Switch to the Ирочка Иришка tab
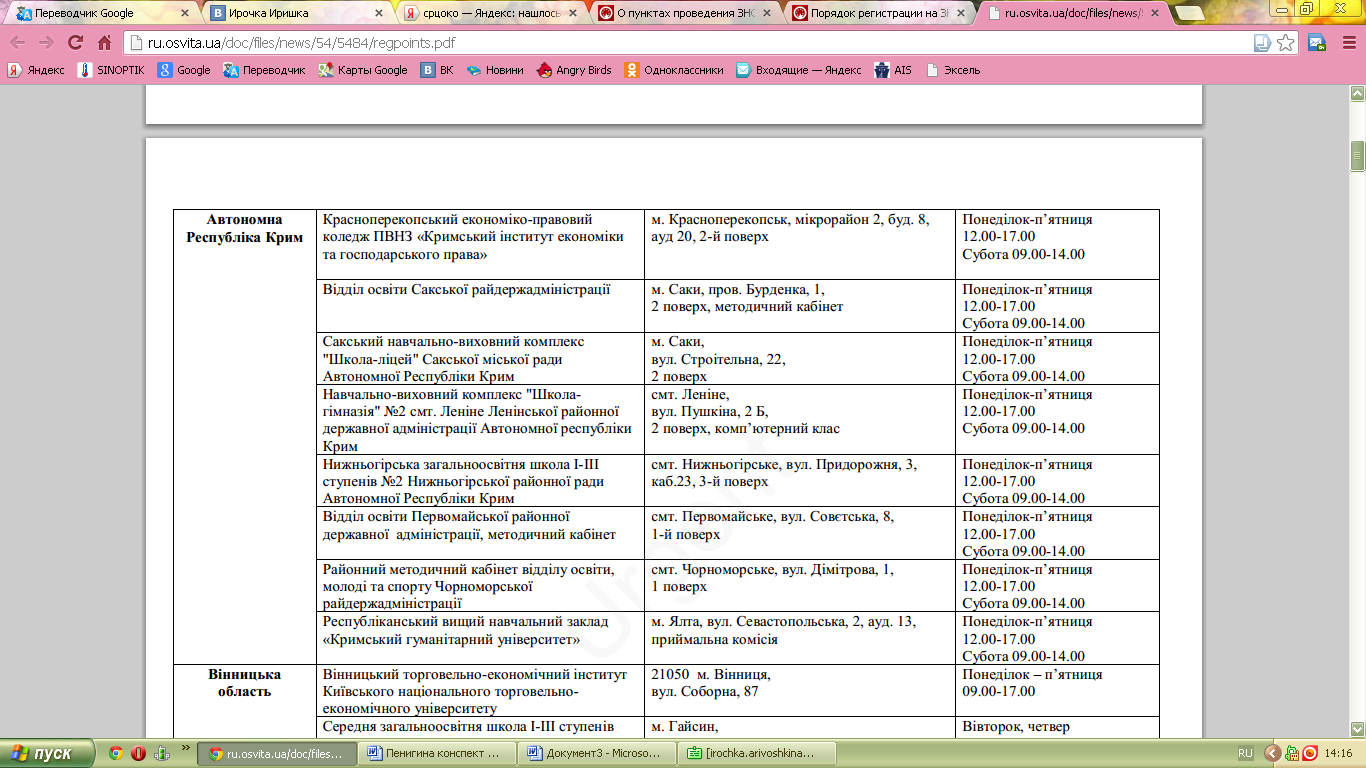The height and width of the screenshot is (768, 1366). (292, 14)
